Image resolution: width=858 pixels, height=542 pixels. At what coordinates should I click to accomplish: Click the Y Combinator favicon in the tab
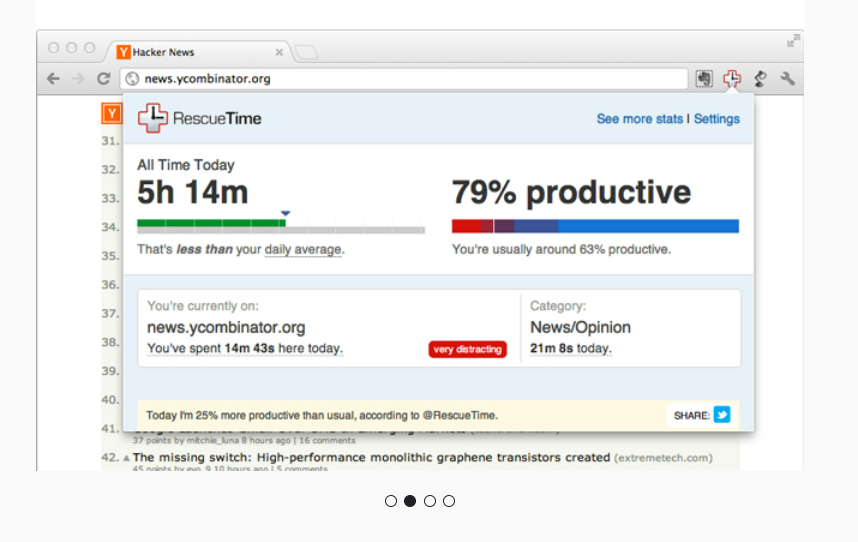[x=123, y=52]
